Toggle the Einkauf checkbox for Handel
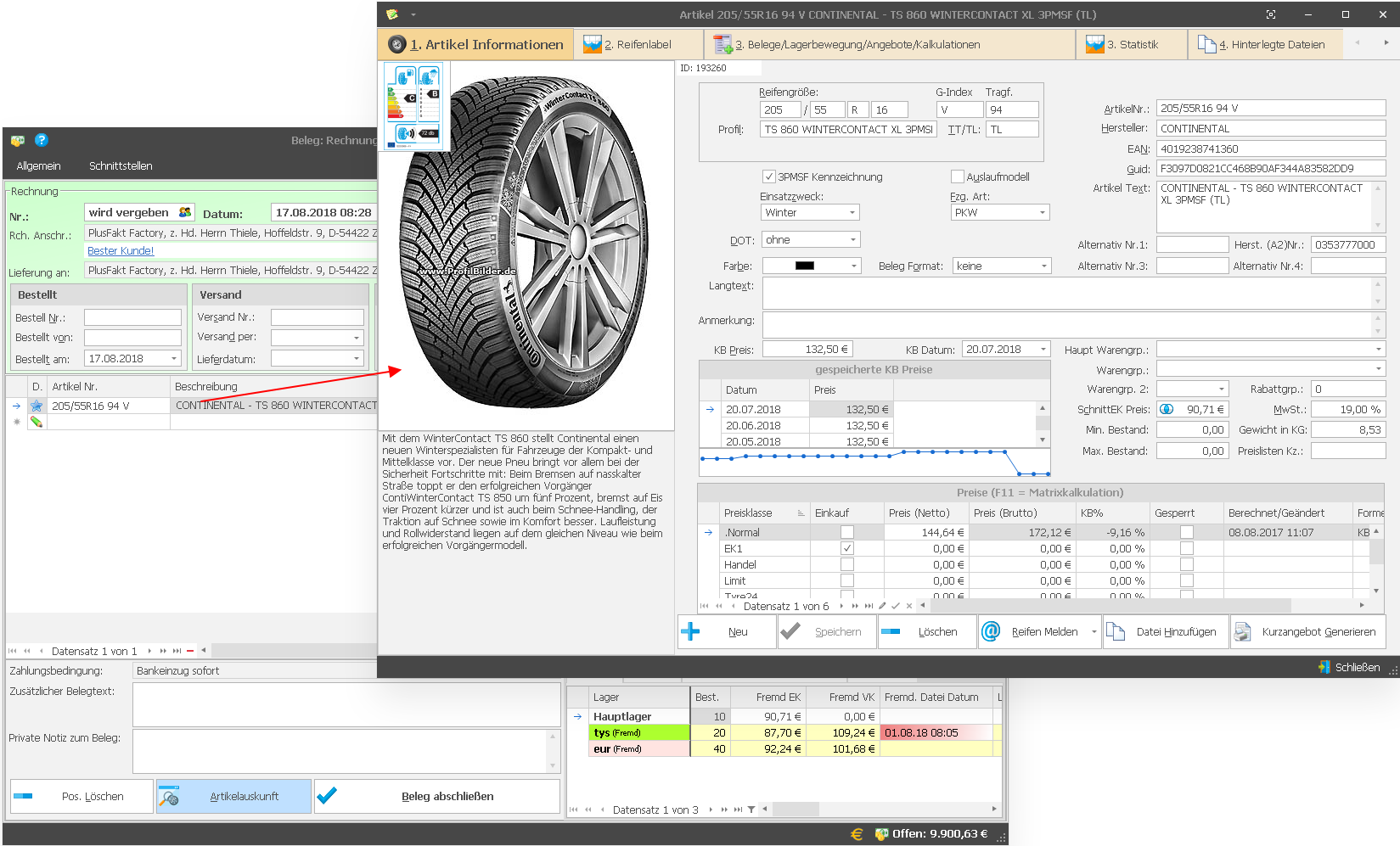 point(846,564)
